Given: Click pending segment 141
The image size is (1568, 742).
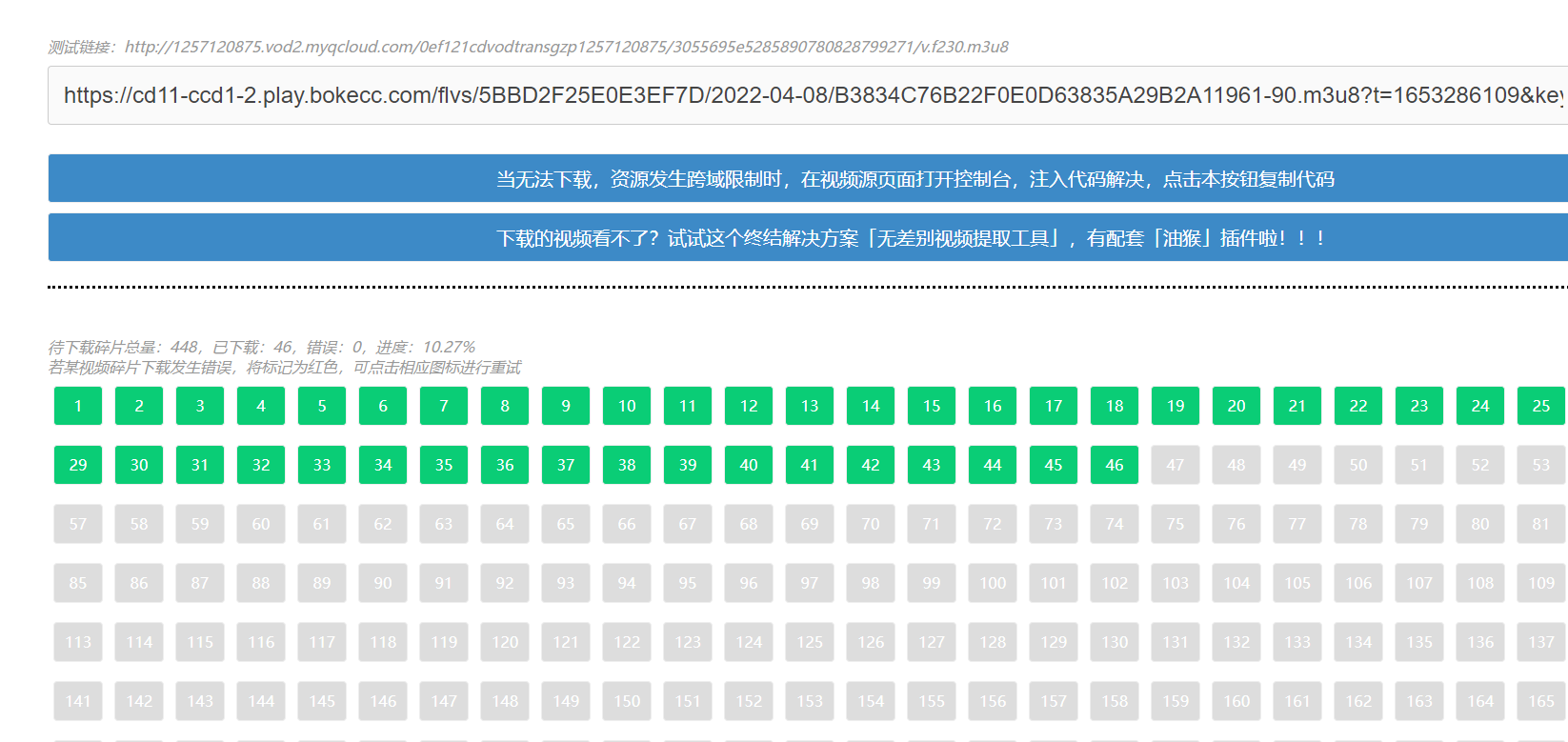Looking at the screenshot, I should (78, 701).
